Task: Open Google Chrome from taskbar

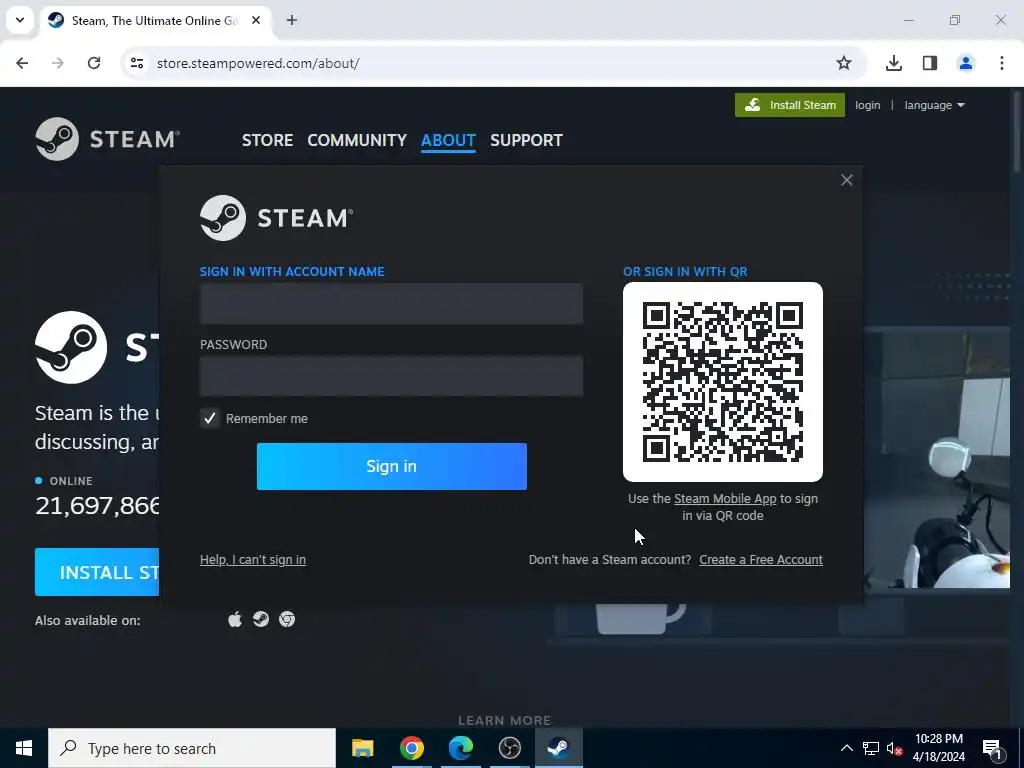Action: (411, 748)
